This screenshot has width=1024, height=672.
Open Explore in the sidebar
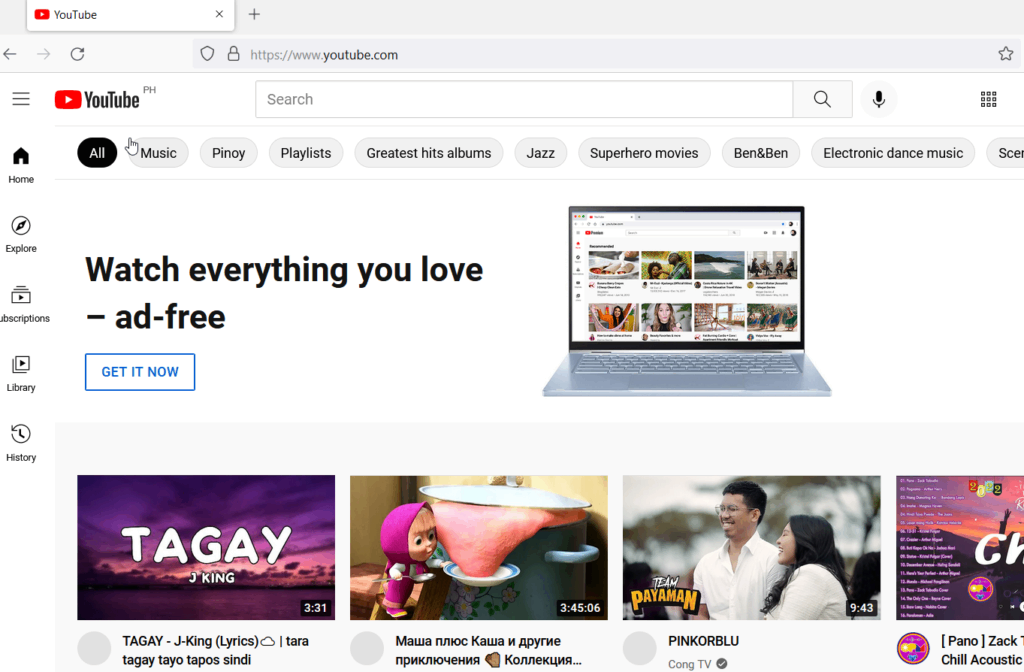pos(21,234)
